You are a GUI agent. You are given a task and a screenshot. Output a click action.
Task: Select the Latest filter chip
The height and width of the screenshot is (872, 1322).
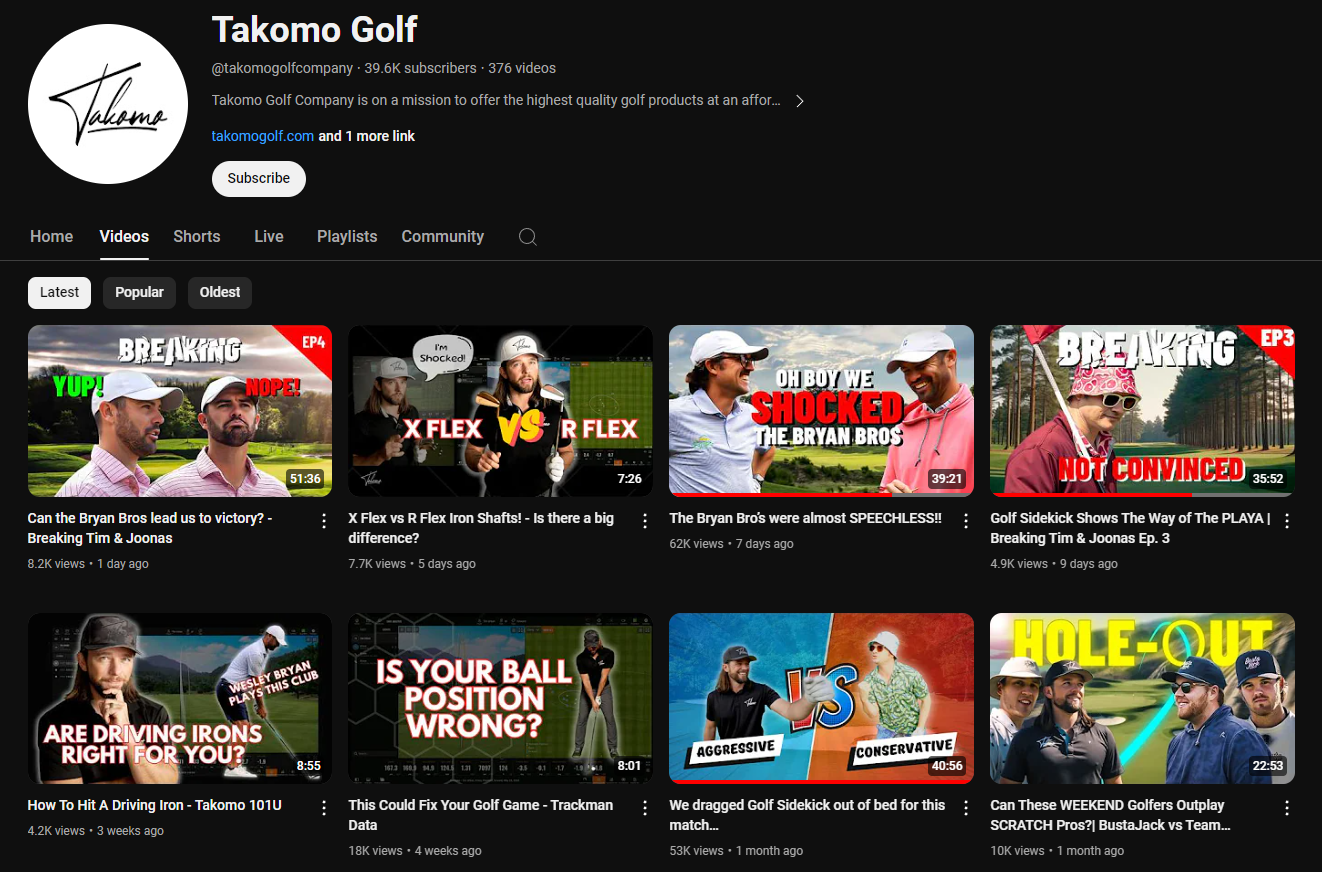pos(59,292)
